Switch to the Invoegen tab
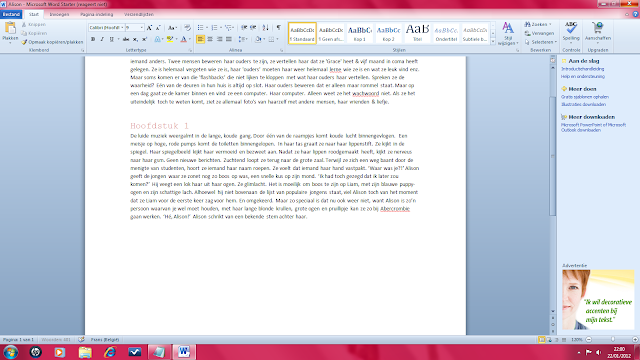The width and height of the screenshot is (640, 360). 59,14
